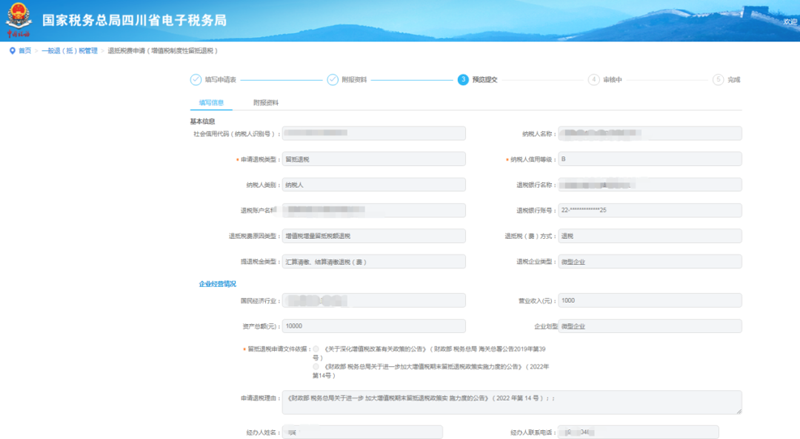Go to 首页 breadcrumb link
This screenshot has height=439, width=800.
pyautogui.click(x=25, y=49)
